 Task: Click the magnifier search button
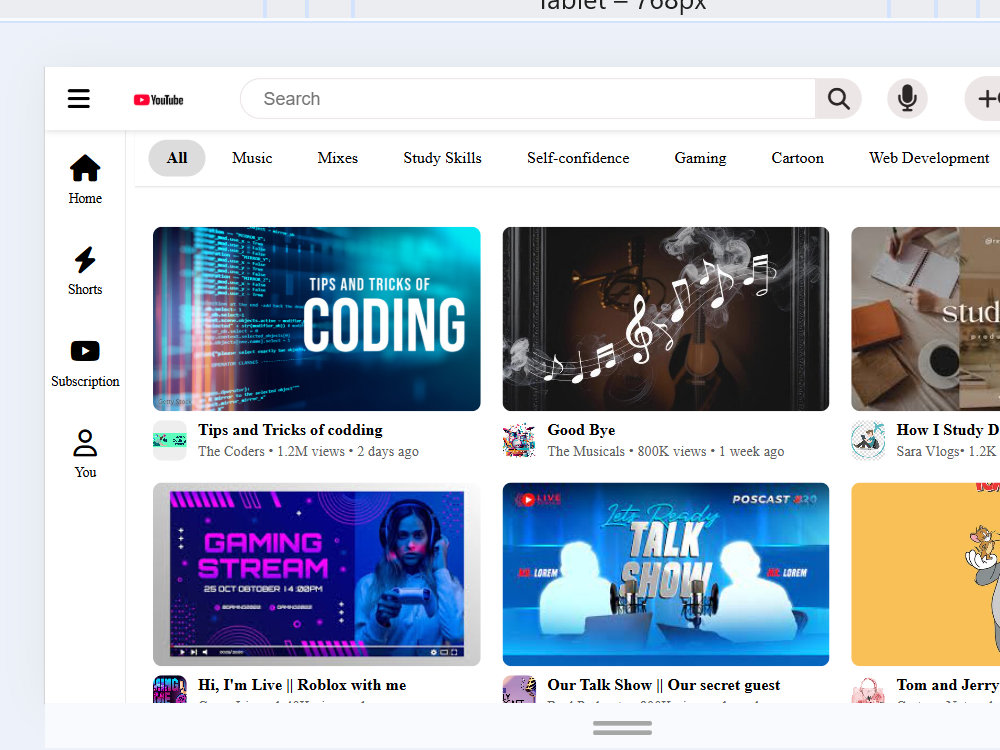pyautogui.click(x=838, y=99)
